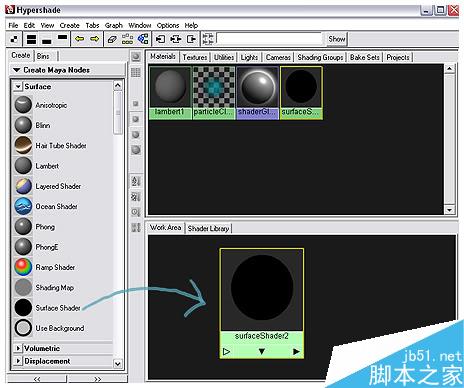
Task: Switch to the Bake Sets tab
Action: (x=364, y=57)
